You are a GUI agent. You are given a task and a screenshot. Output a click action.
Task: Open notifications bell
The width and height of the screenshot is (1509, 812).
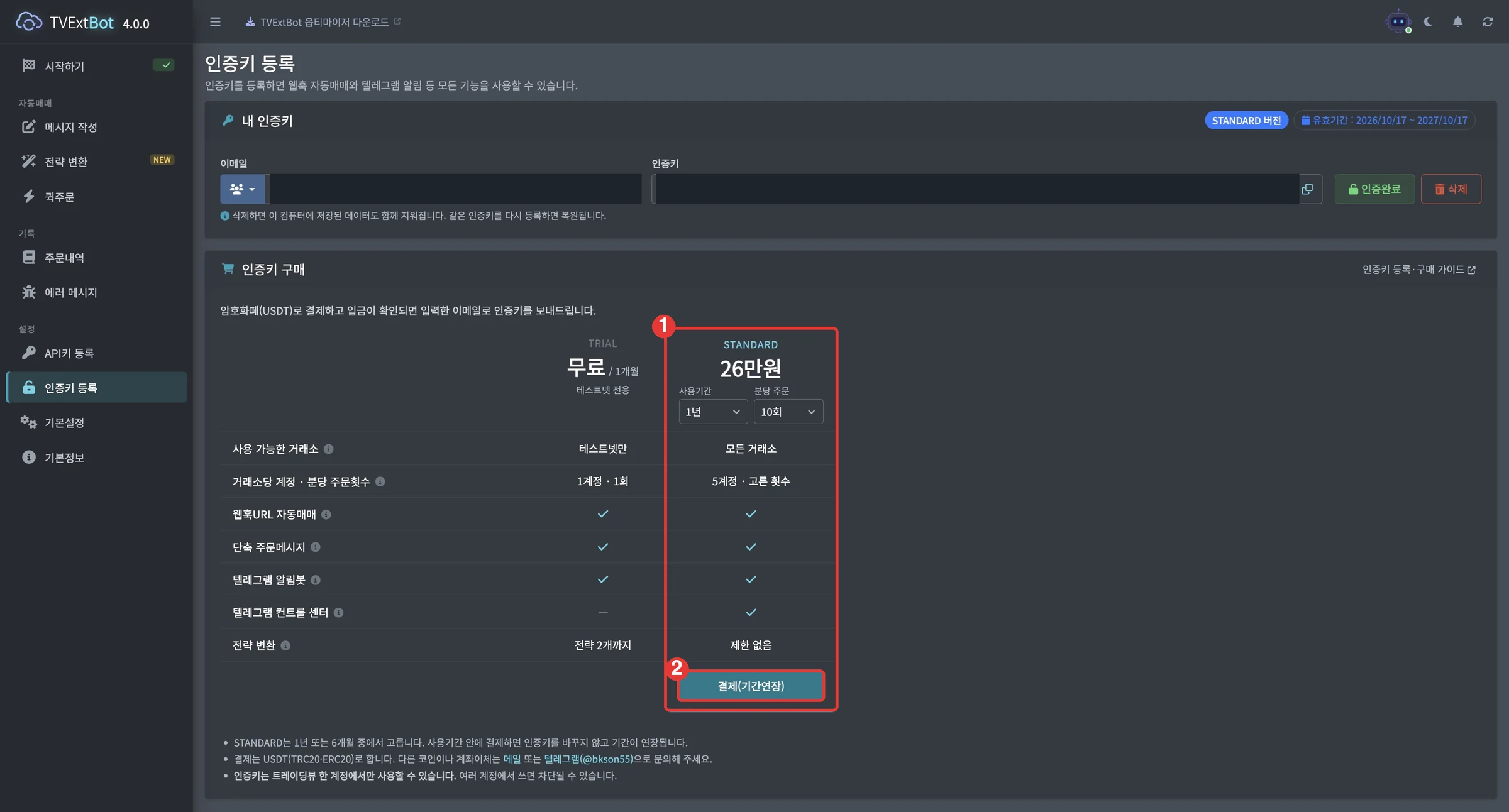click(x=1457, y=21)
